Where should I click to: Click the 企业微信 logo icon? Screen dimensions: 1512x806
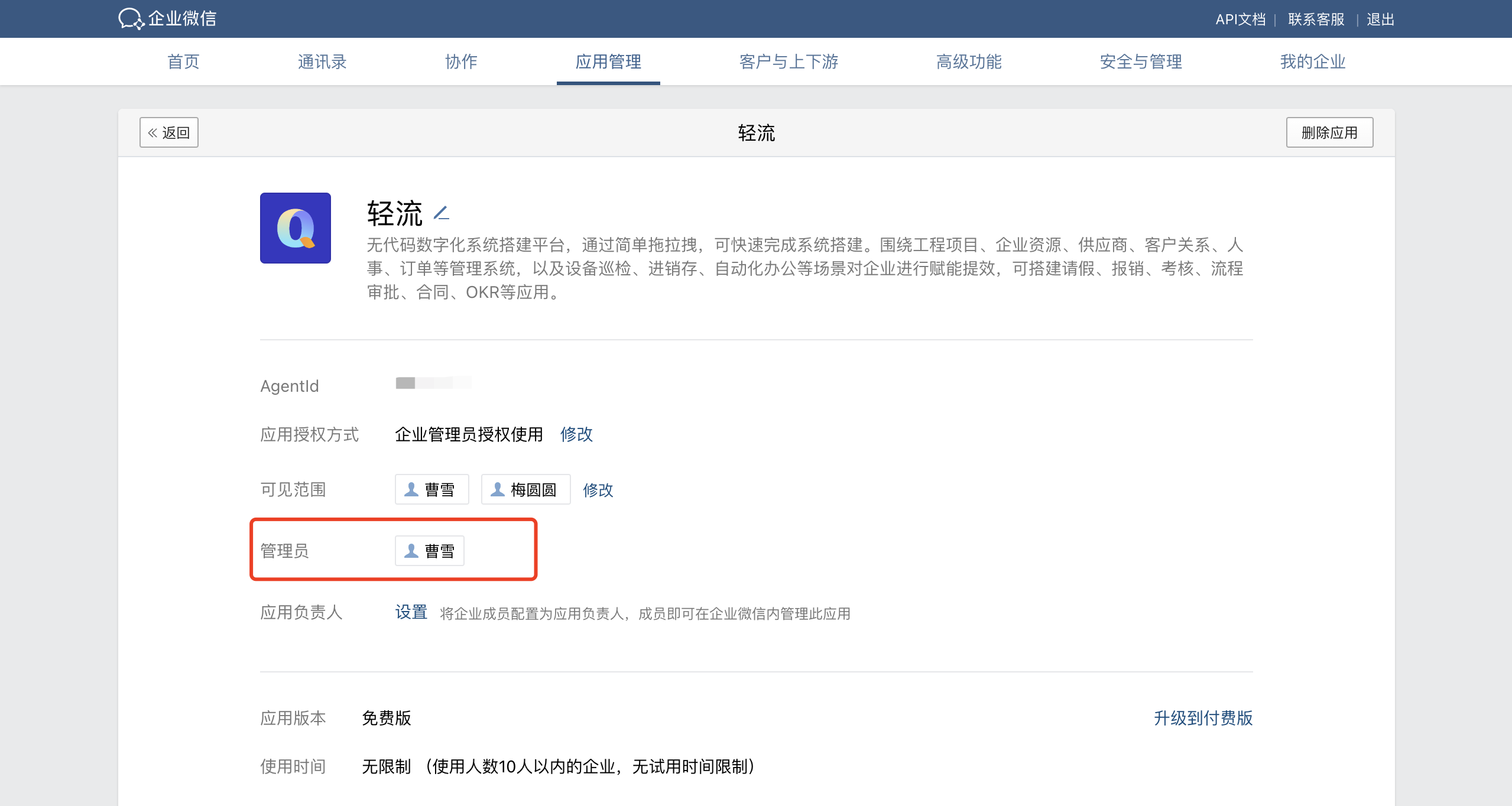[131, 19]
